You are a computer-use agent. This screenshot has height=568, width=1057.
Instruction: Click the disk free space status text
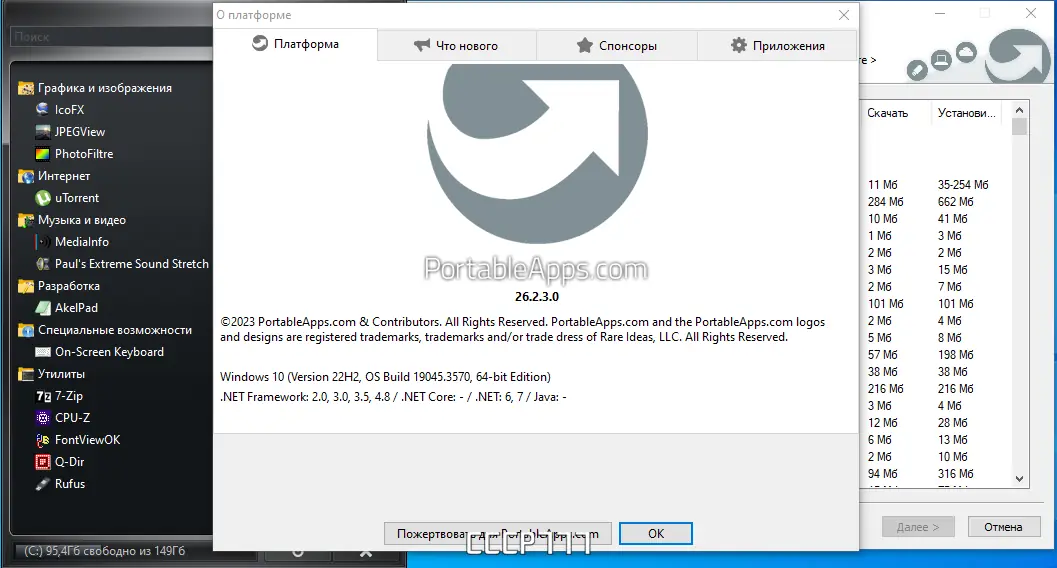point(104,551)
